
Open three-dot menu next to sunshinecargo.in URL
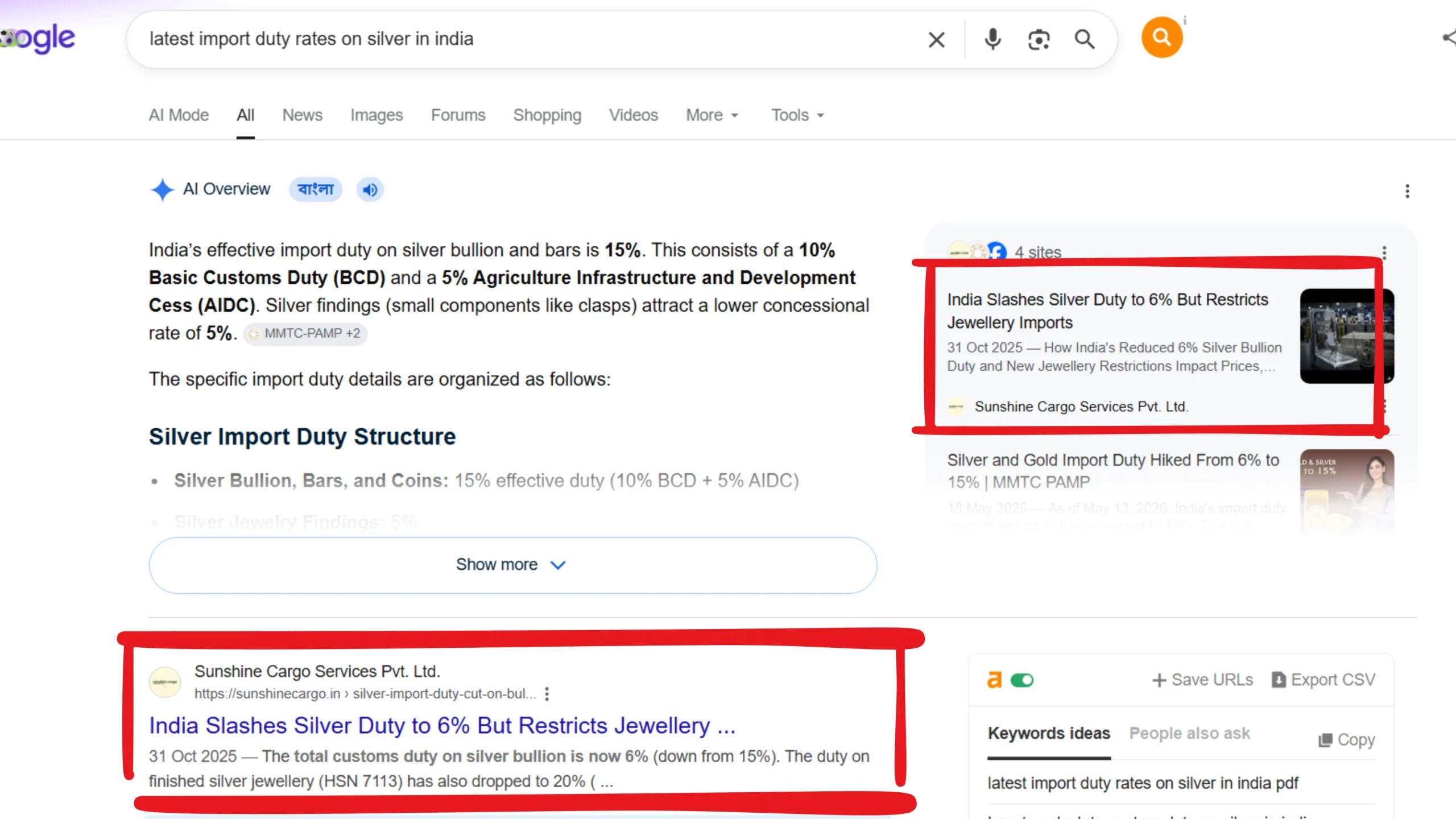pos(547,694)
